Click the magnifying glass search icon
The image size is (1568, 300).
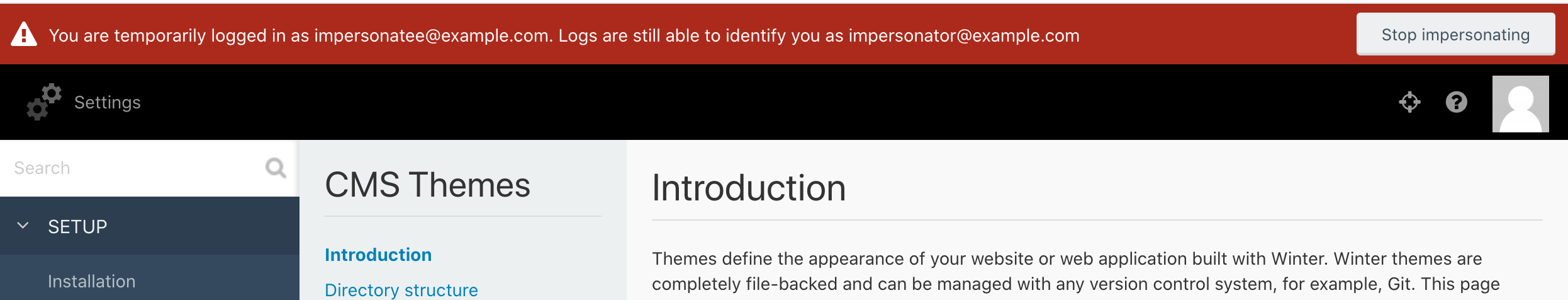(276, 168)
